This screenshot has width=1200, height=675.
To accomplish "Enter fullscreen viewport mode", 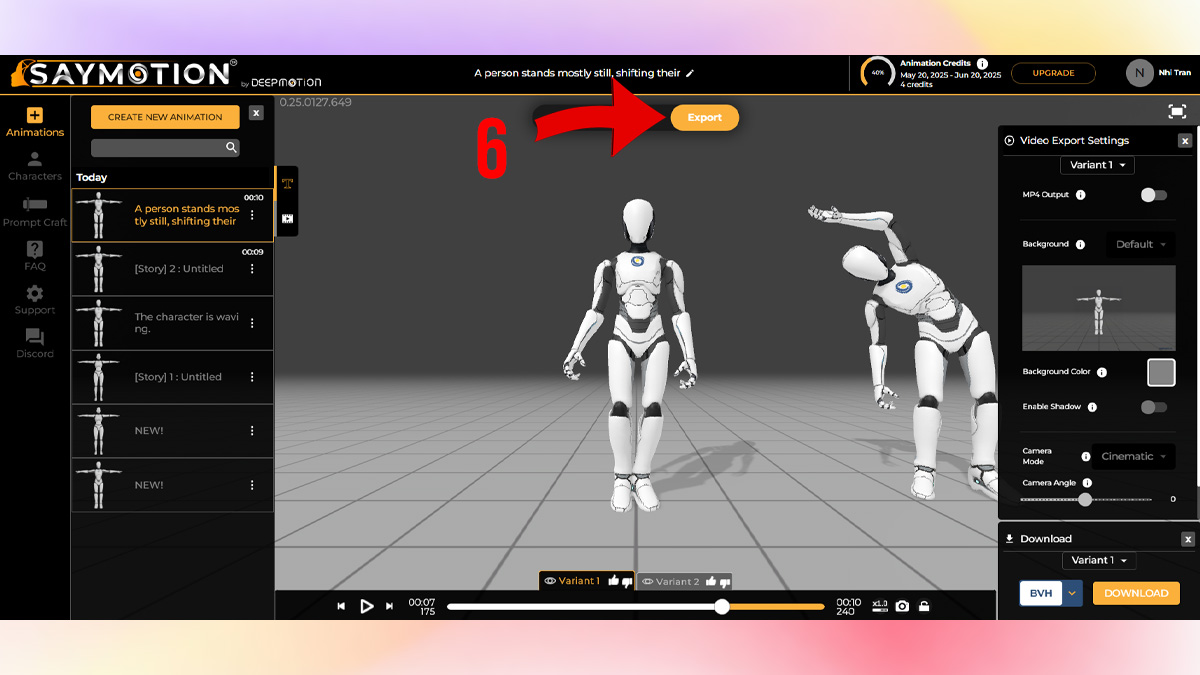I will point(1177,112).
